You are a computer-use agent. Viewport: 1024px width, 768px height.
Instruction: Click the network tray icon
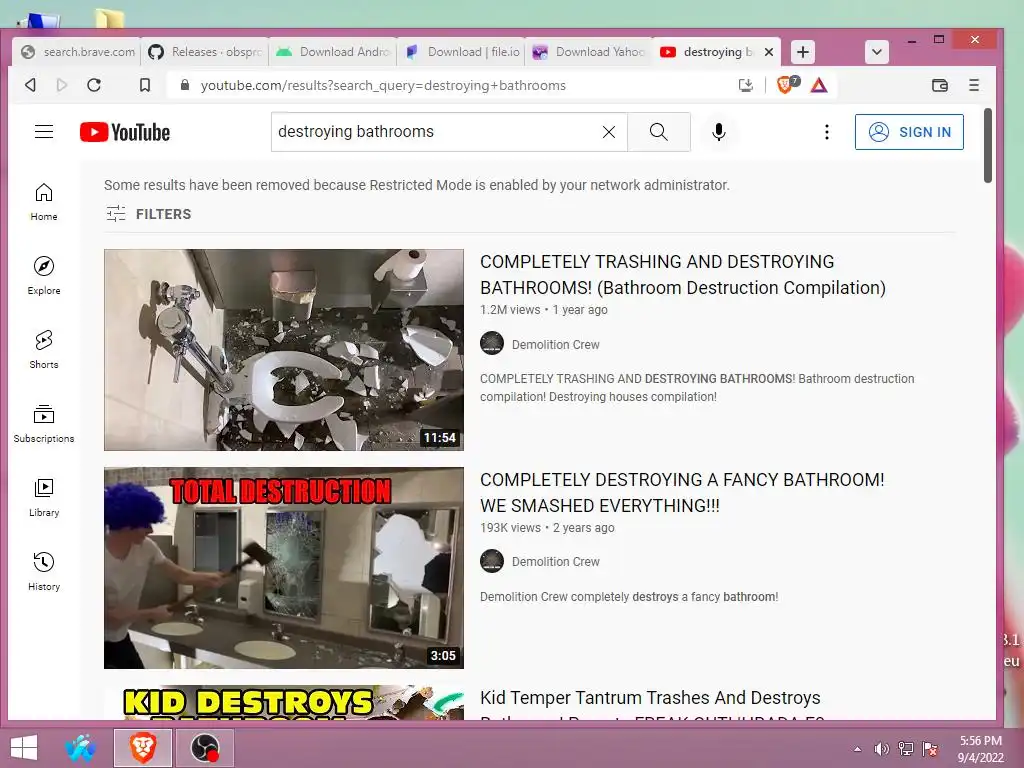tap(906, 749)
